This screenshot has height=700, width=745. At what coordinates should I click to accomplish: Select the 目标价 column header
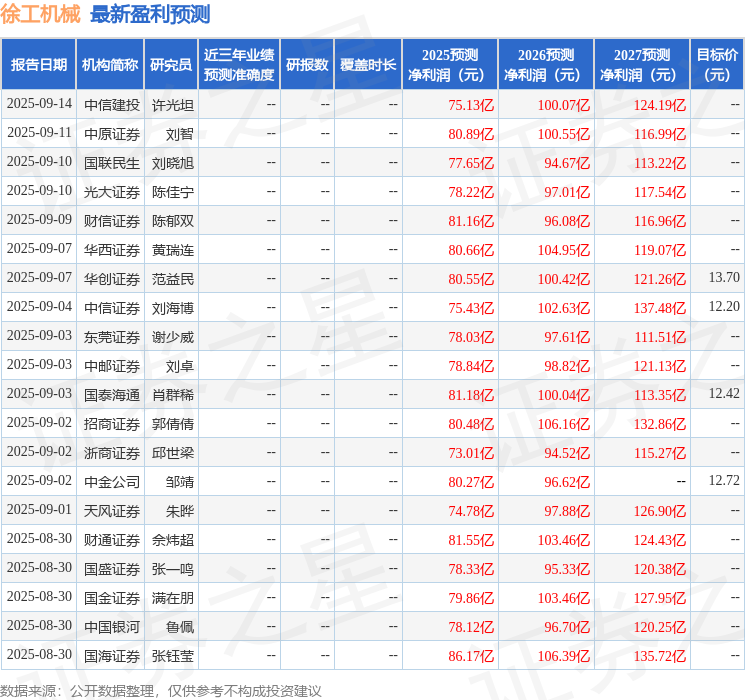tap(717, 65)
